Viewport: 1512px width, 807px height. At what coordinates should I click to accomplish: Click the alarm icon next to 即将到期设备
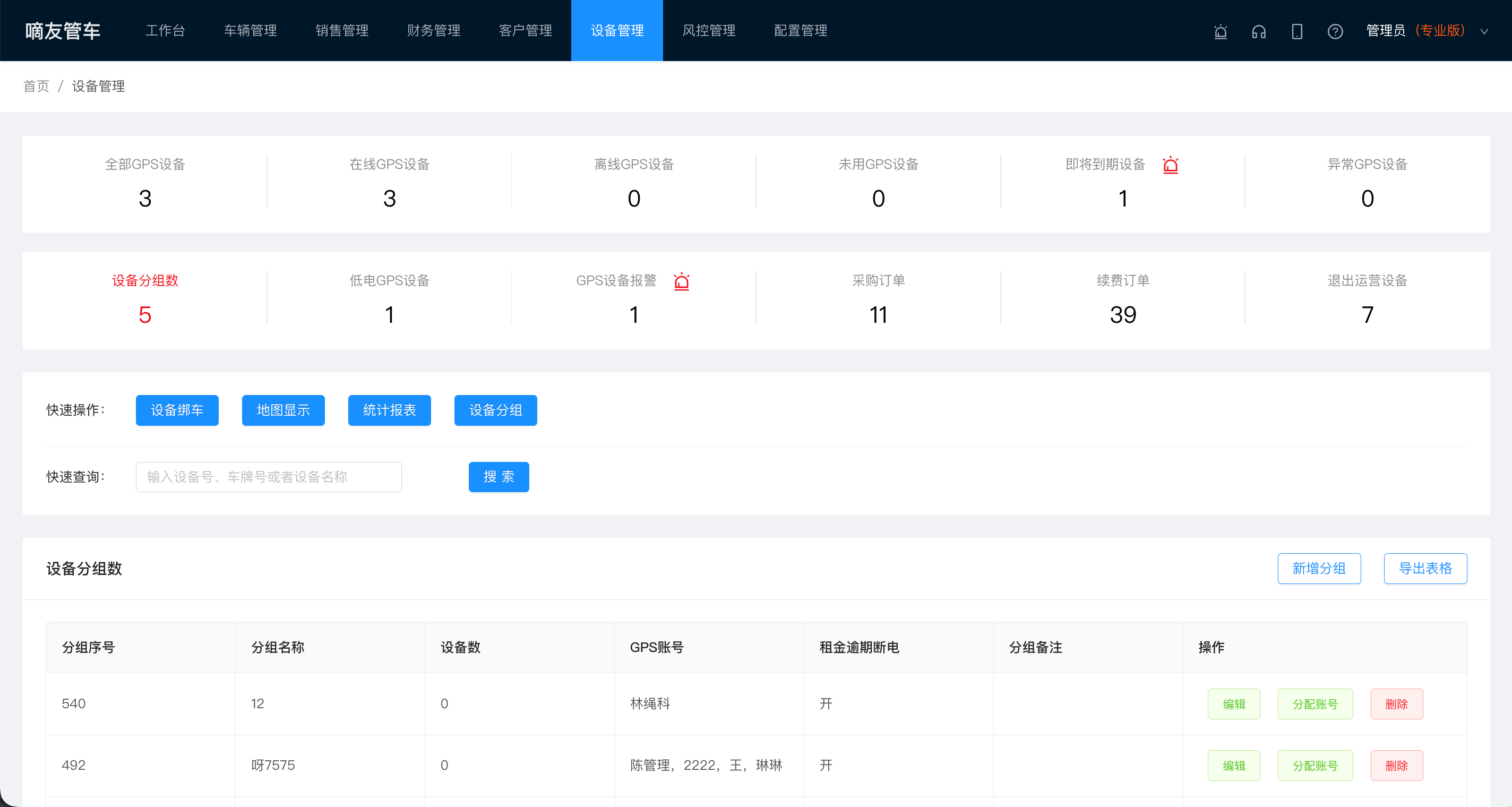pyautogui.click(x=1170, y=165)
